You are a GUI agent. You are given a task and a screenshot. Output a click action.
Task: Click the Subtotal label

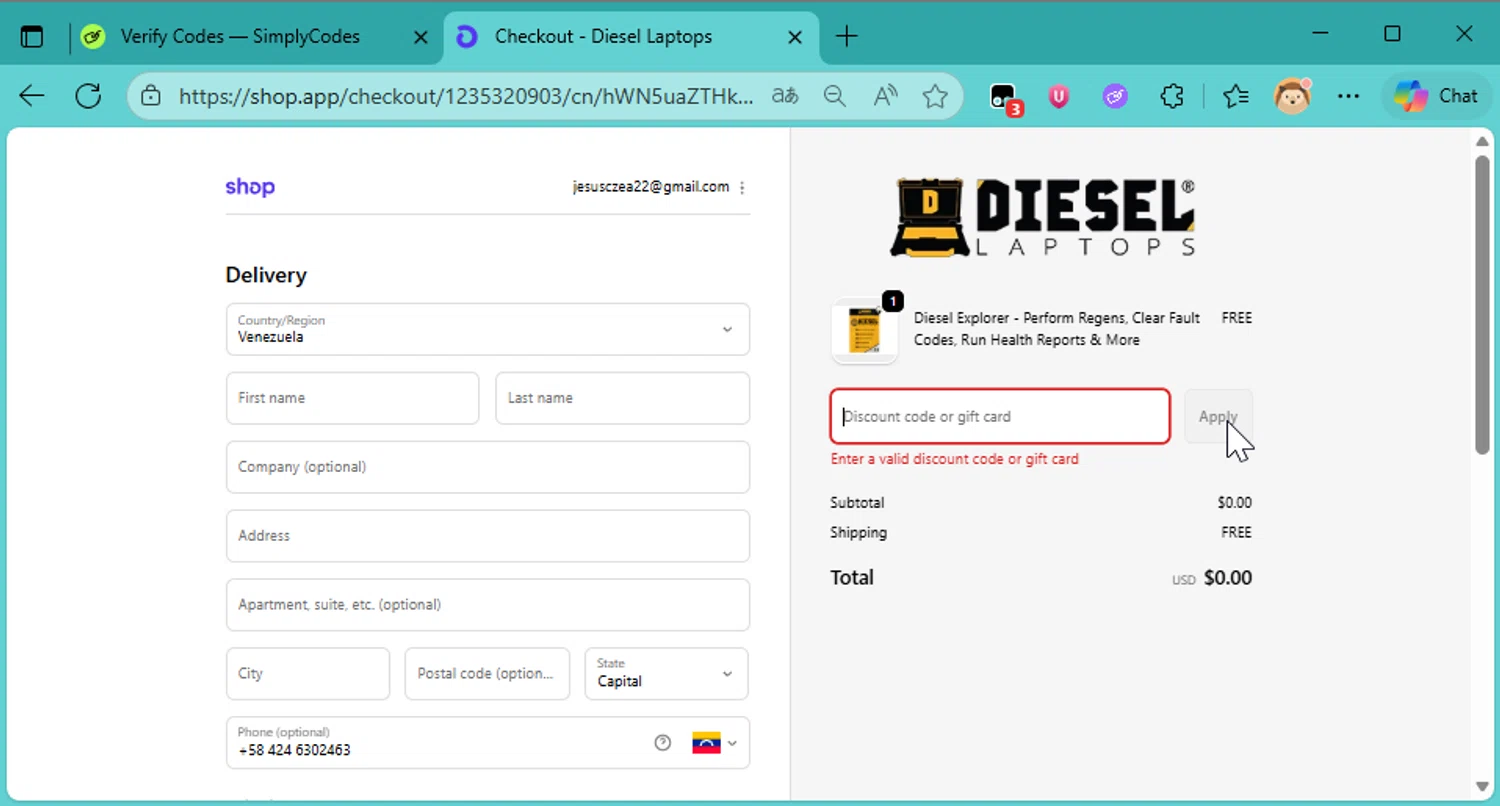click(857, 503)
